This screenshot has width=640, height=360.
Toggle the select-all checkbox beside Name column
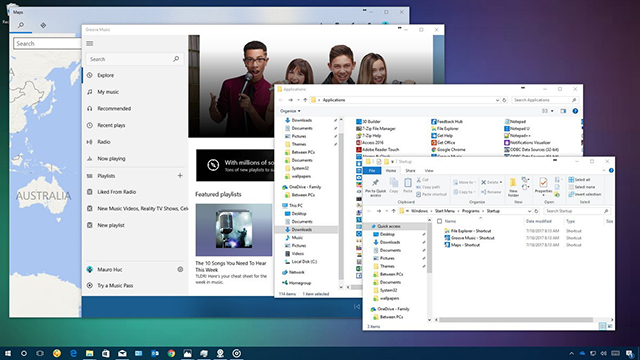[x=440, y=221]
